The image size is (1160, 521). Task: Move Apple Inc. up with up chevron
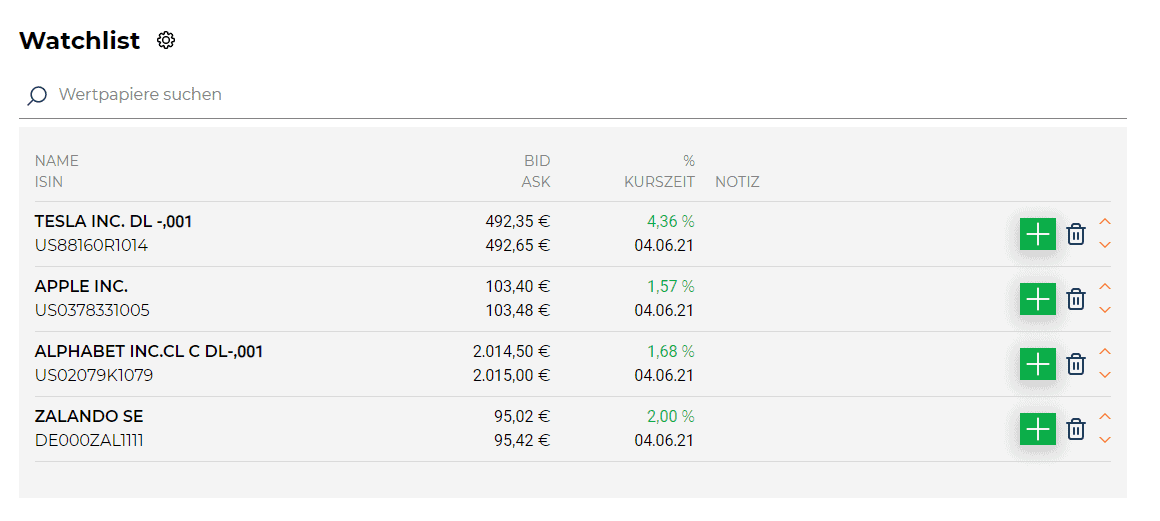point(1105,286)
